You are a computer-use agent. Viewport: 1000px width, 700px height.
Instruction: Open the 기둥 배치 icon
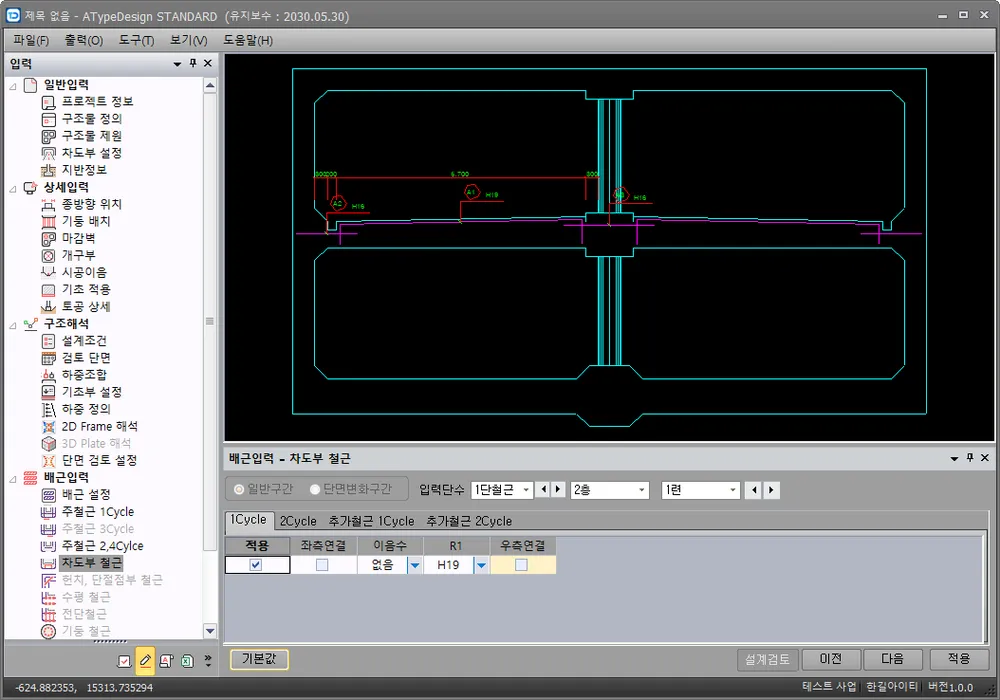tap(48, 222)
